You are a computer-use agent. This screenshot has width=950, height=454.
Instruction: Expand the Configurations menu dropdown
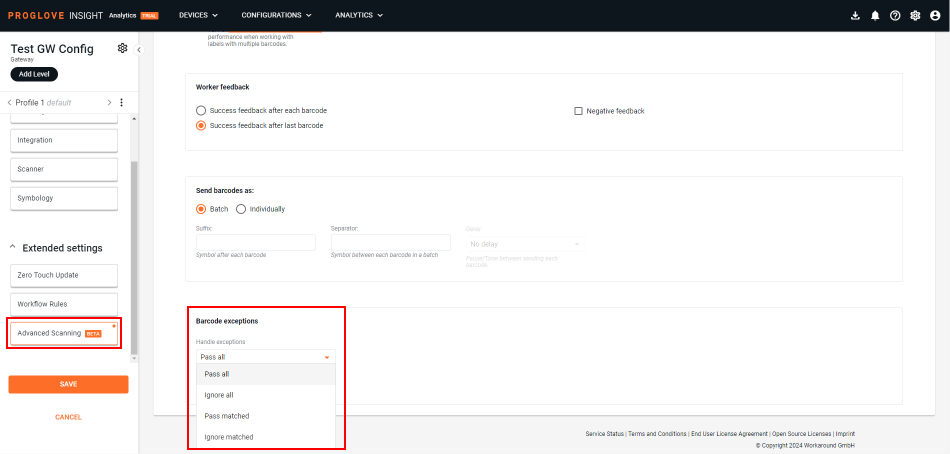click(276, 16)
